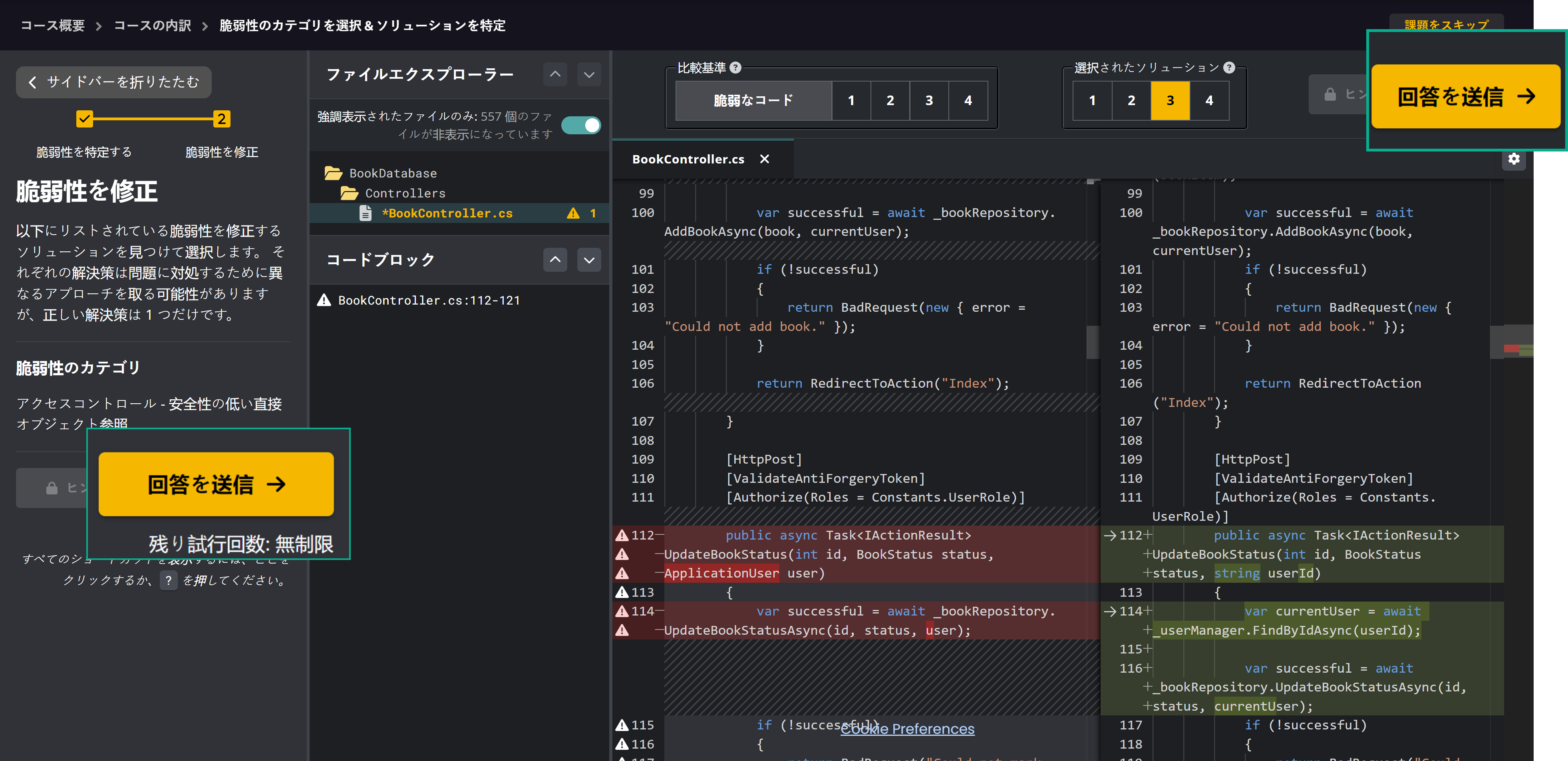Open code block BookController.cs:112-121
Screen dimensions: 1568x761
point(429,300)
